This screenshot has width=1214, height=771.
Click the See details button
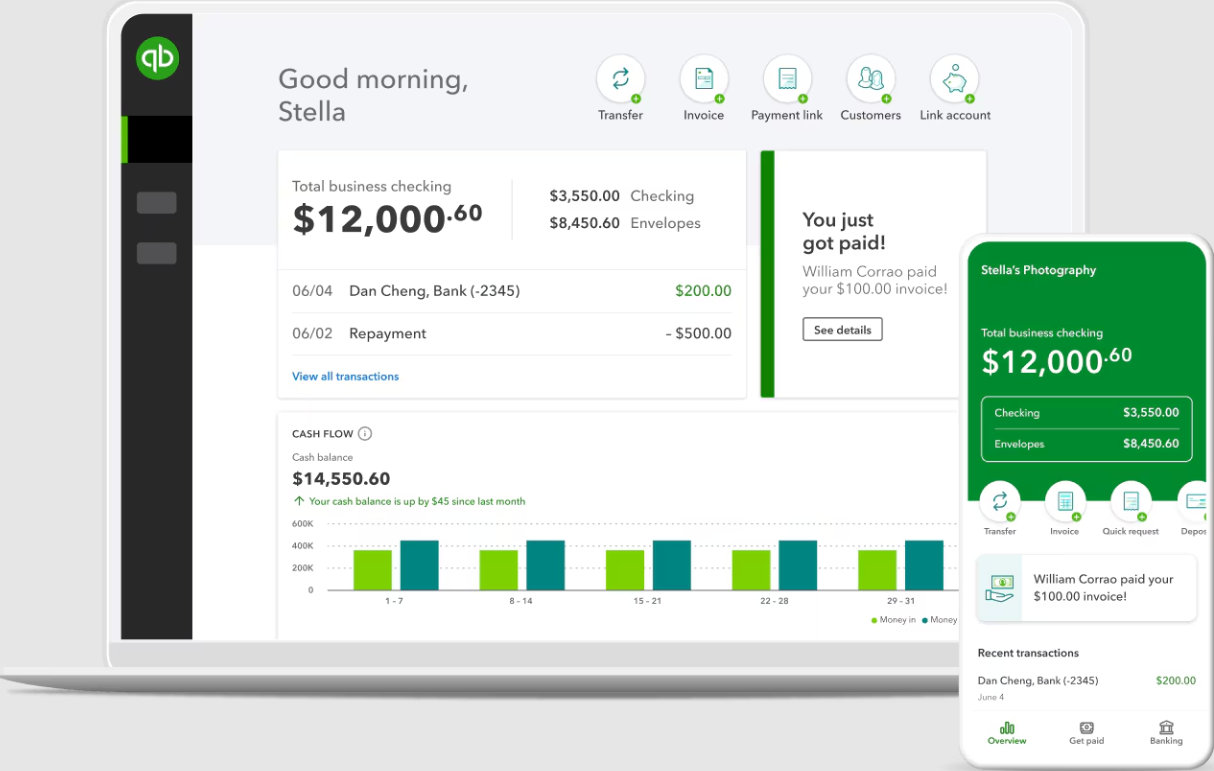click(842, 329)
